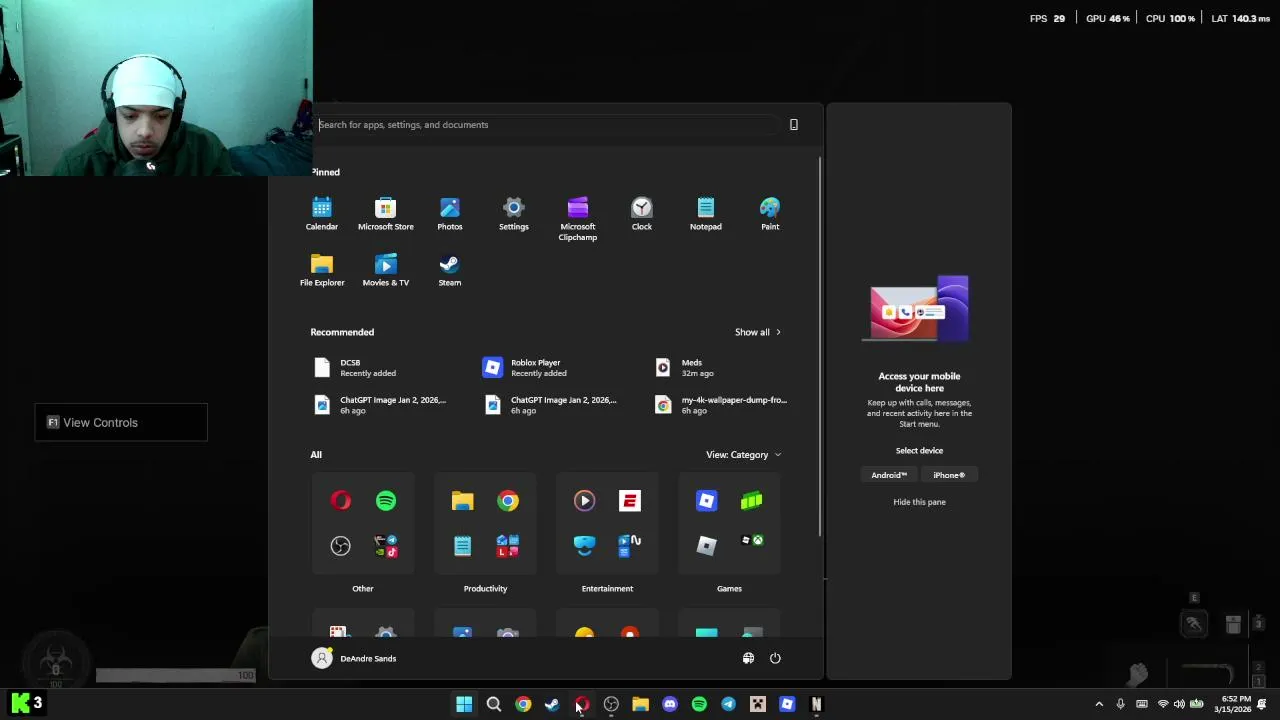Viewport: 1280px width, 720px height.
Task: Open Roblox Player in Games category
Action: tap(707, 500)
